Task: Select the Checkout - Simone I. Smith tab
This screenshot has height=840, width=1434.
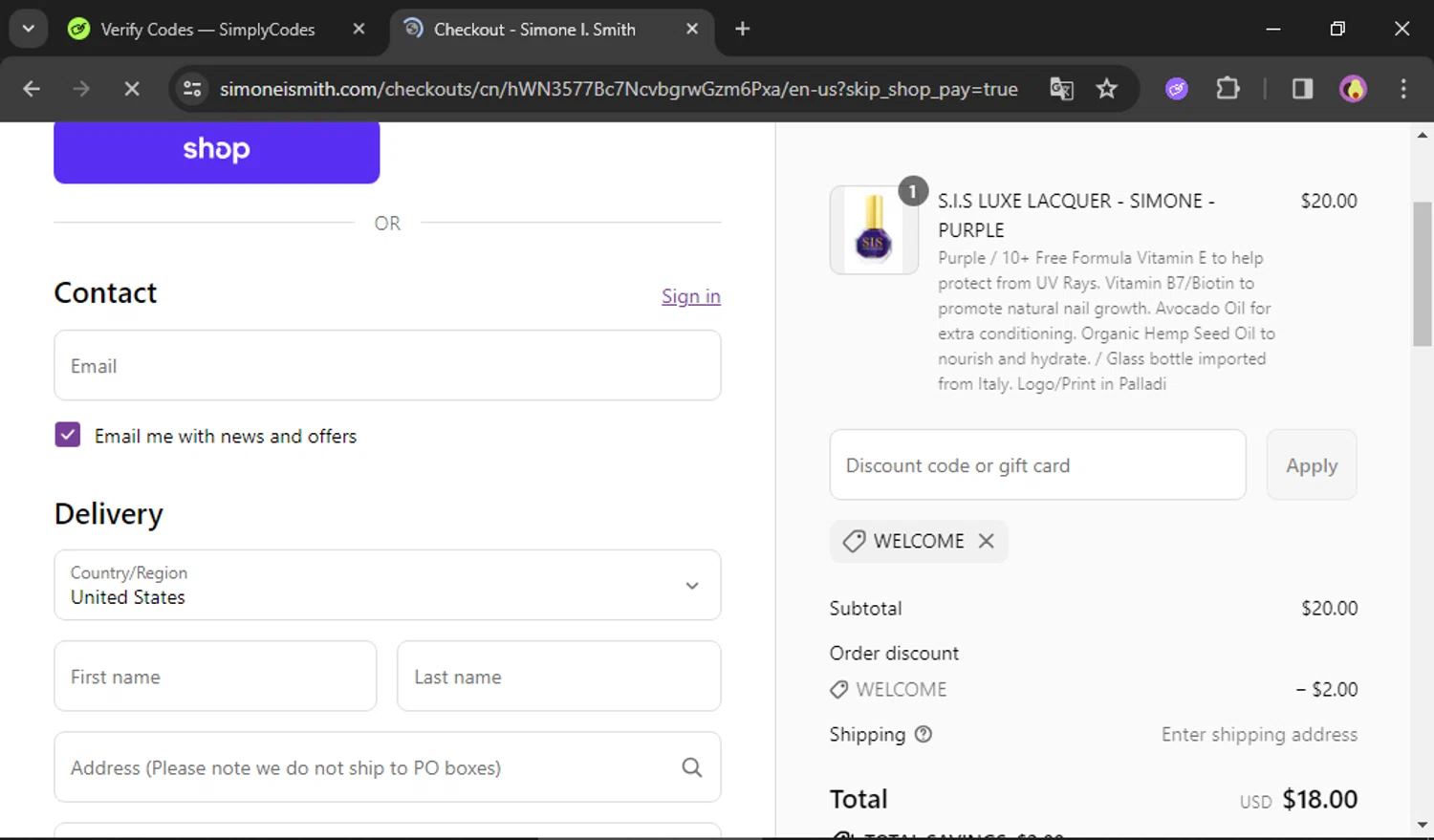Action: click(533, 29)
